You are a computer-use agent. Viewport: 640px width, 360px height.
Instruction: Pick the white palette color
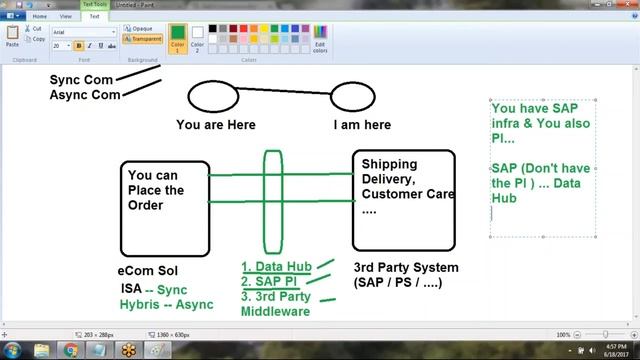(x=213, y=39)
